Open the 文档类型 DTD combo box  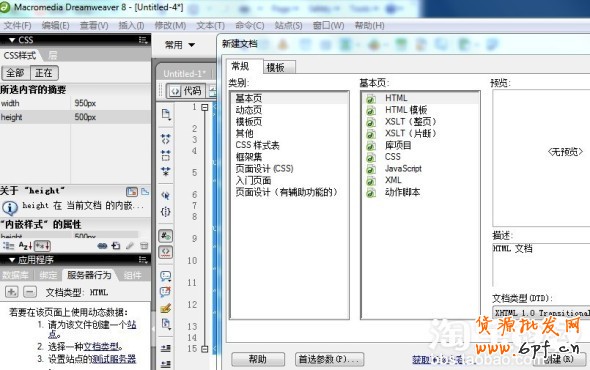tap(541, 312)
